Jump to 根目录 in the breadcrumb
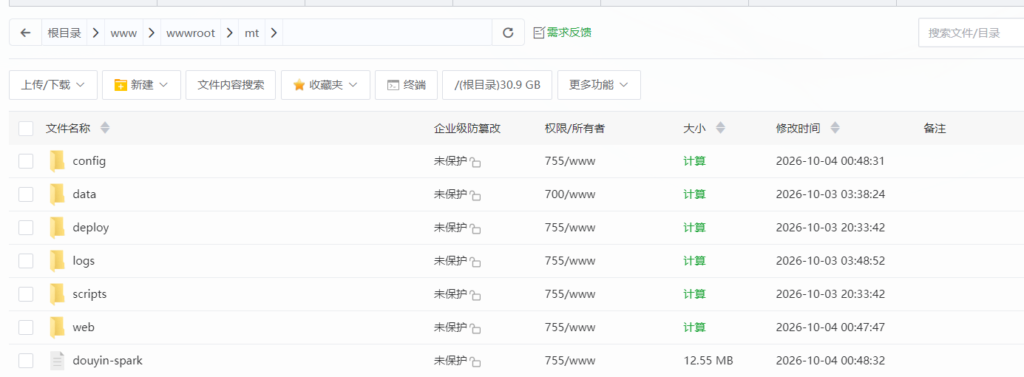 click(64, 33)
